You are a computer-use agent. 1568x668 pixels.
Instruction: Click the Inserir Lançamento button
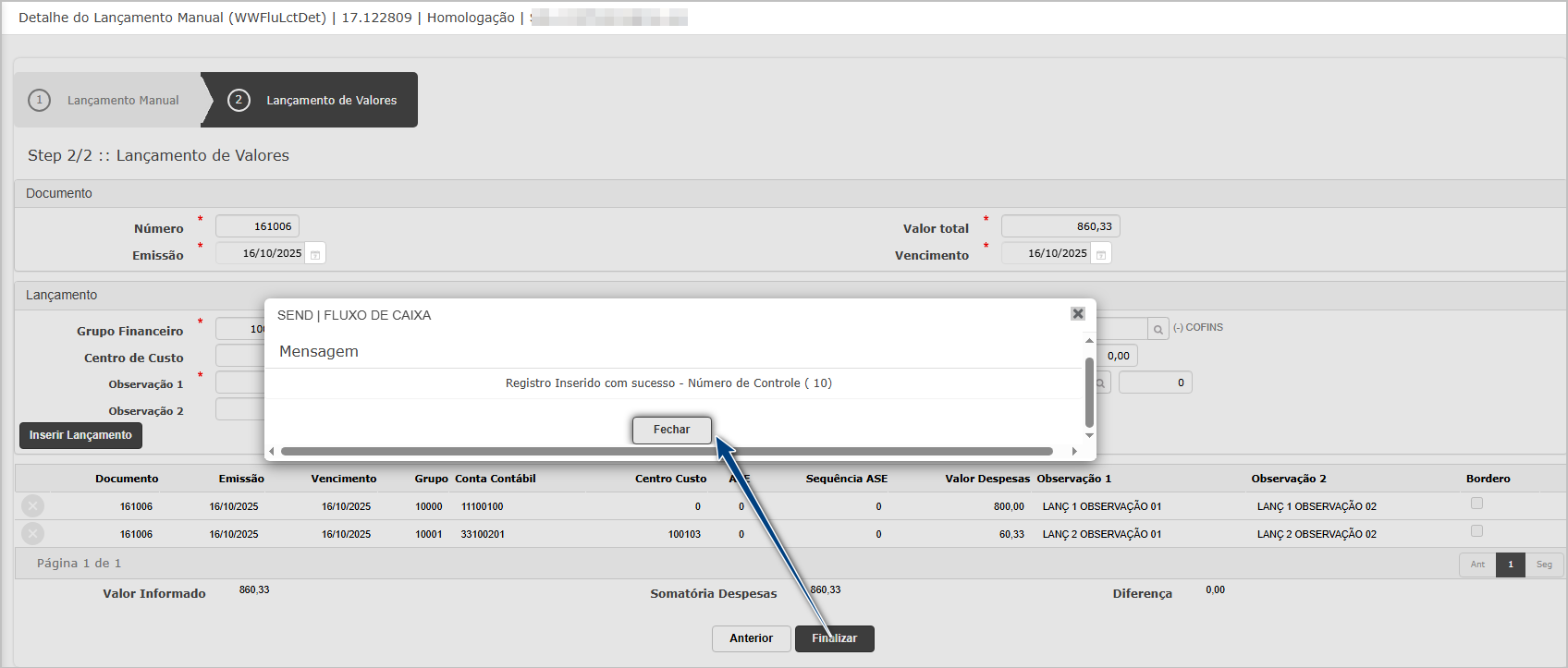pos(80,435)
